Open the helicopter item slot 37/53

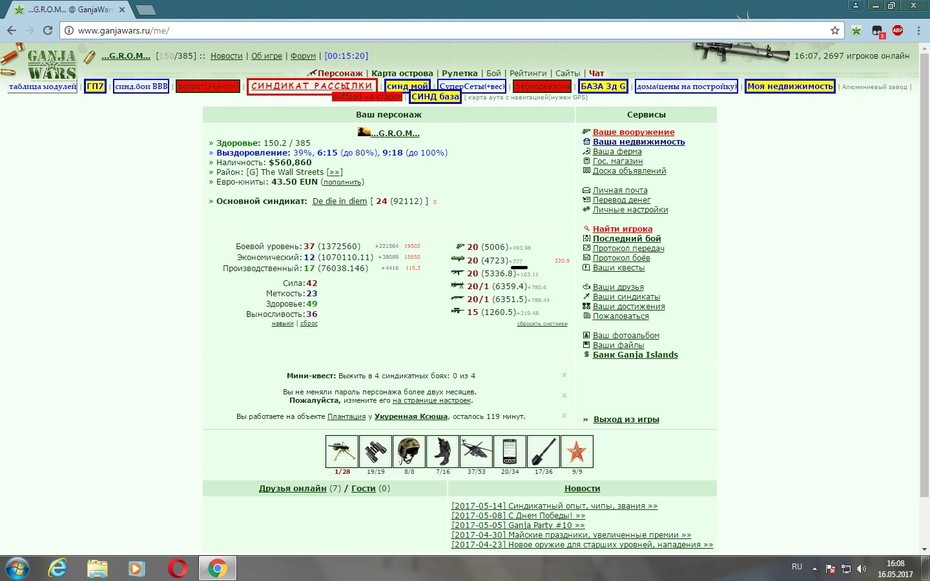tap(476, 451)
